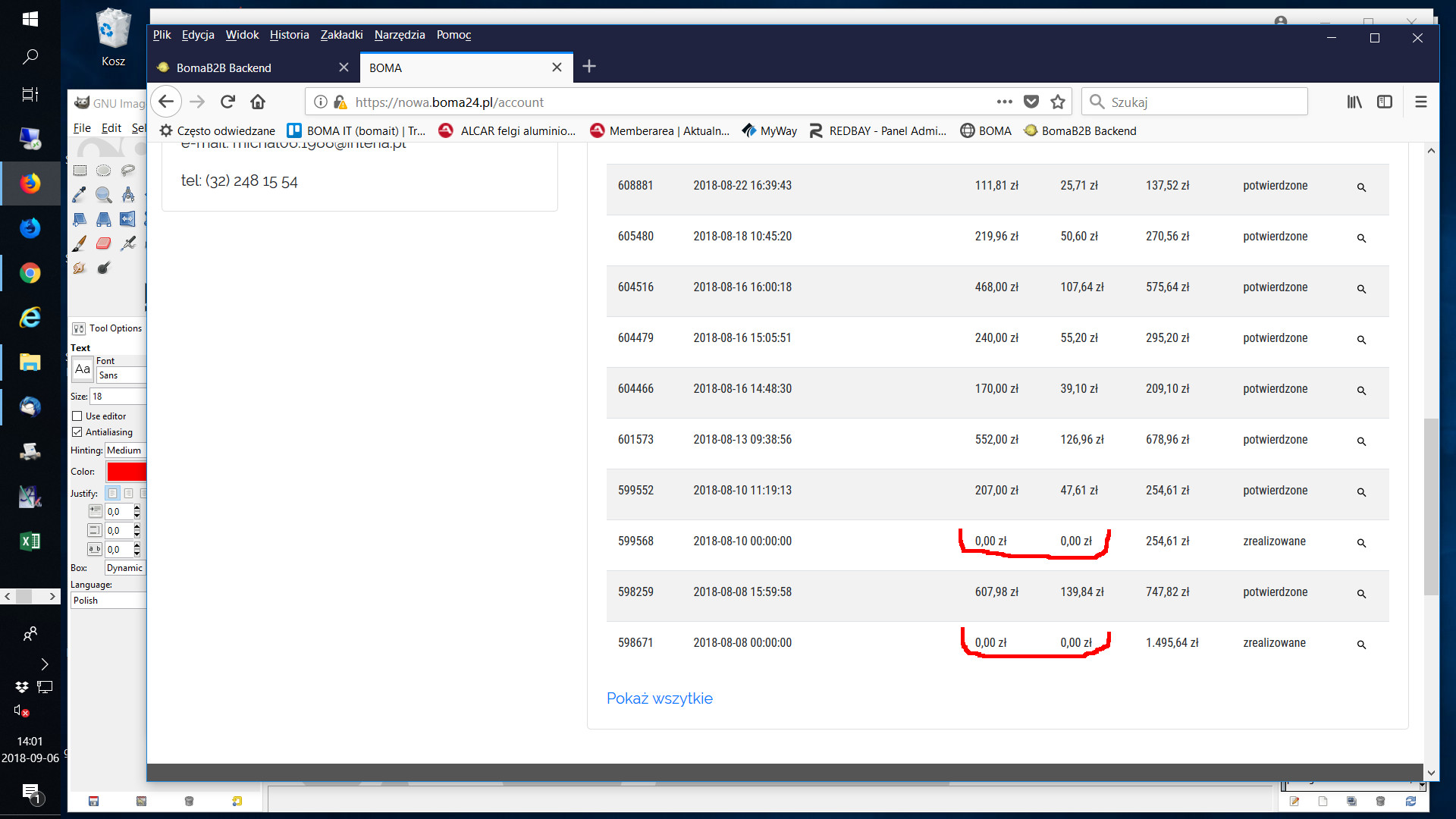1456x819 pixels.
Task: Open the MyWay bookmark
Action: coord(770,131)
